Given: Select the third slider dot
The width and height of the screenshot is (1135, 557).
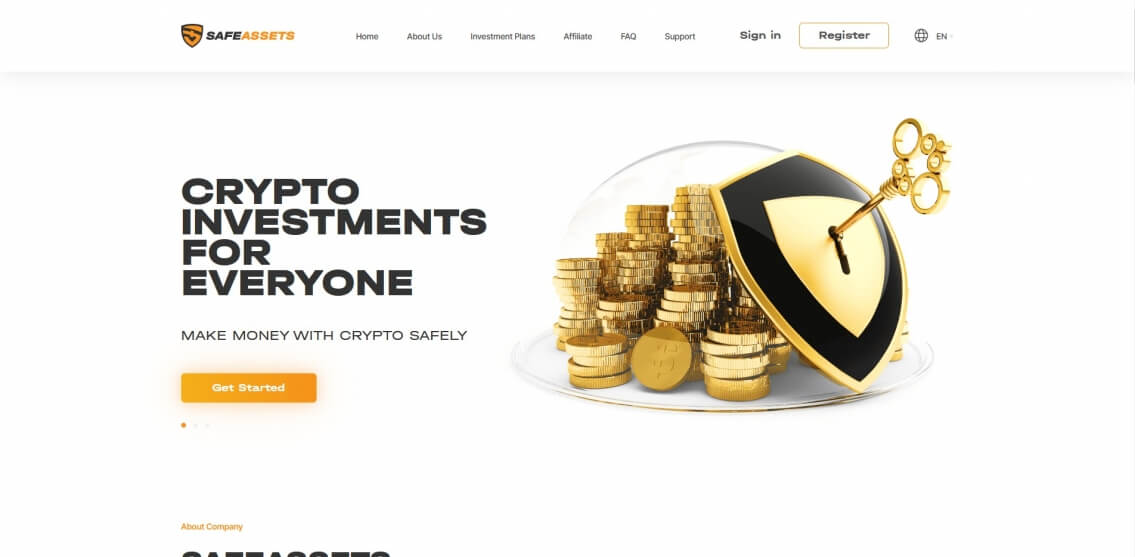Looking at the screenshot, I should [207, 425].
